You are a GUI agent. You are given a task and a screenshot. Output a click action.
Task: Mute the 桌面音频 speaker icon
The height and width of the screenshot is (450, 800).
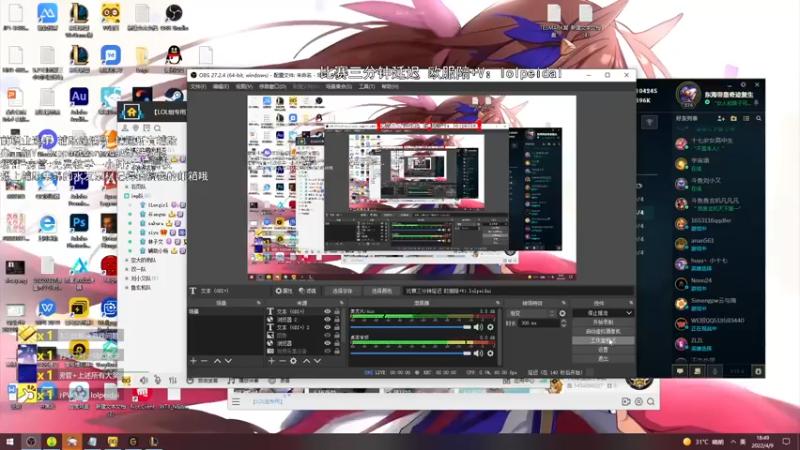478,353
